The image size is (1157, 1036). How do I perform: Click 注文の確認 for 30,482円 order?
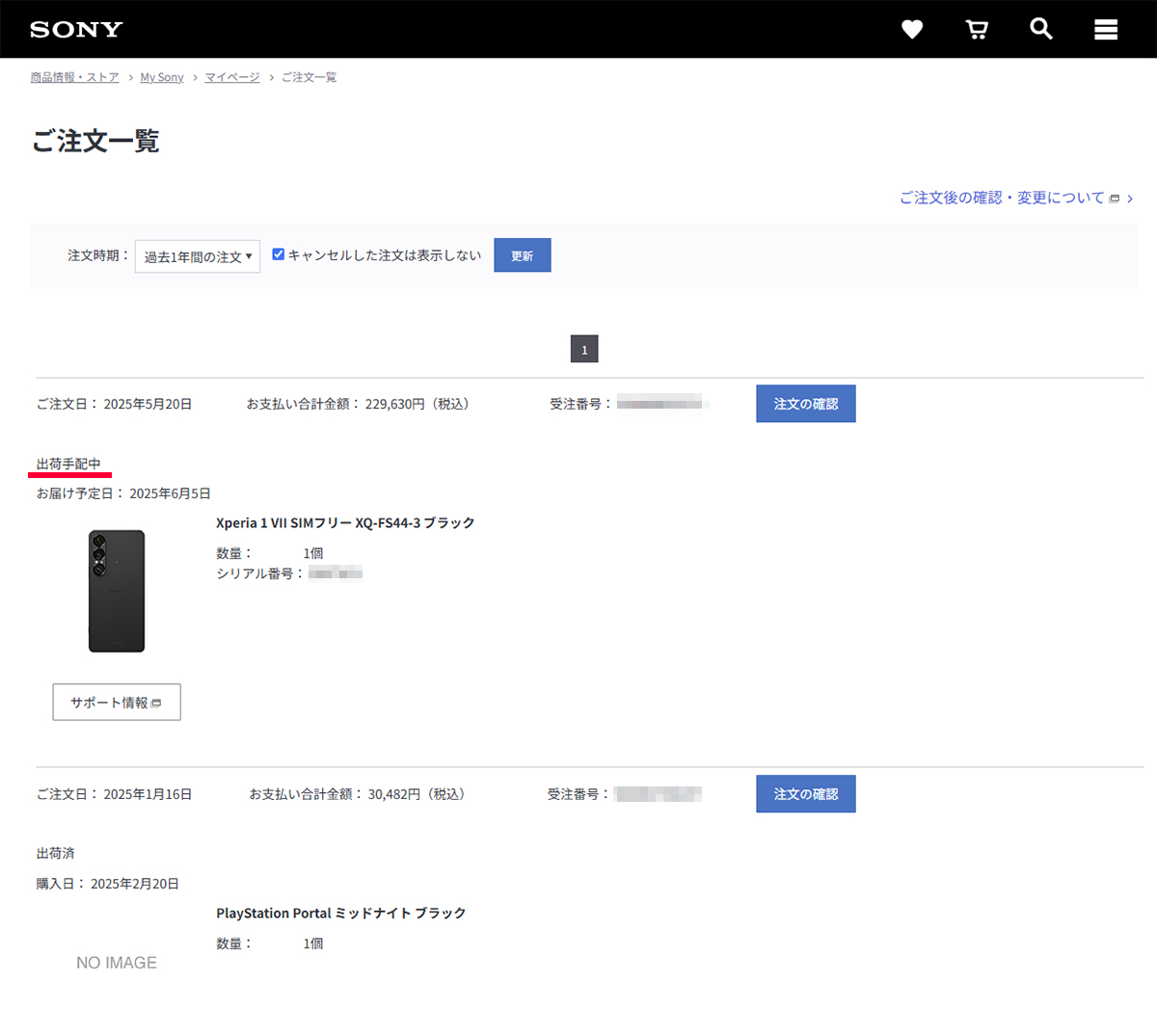point(806,794)
